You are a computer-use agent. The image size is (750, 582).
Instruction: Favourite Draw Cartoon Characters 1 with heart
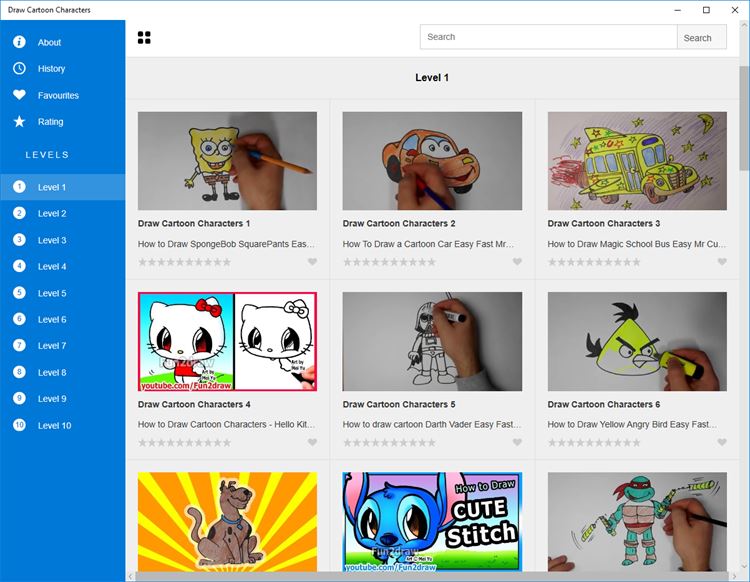(312, 262)
